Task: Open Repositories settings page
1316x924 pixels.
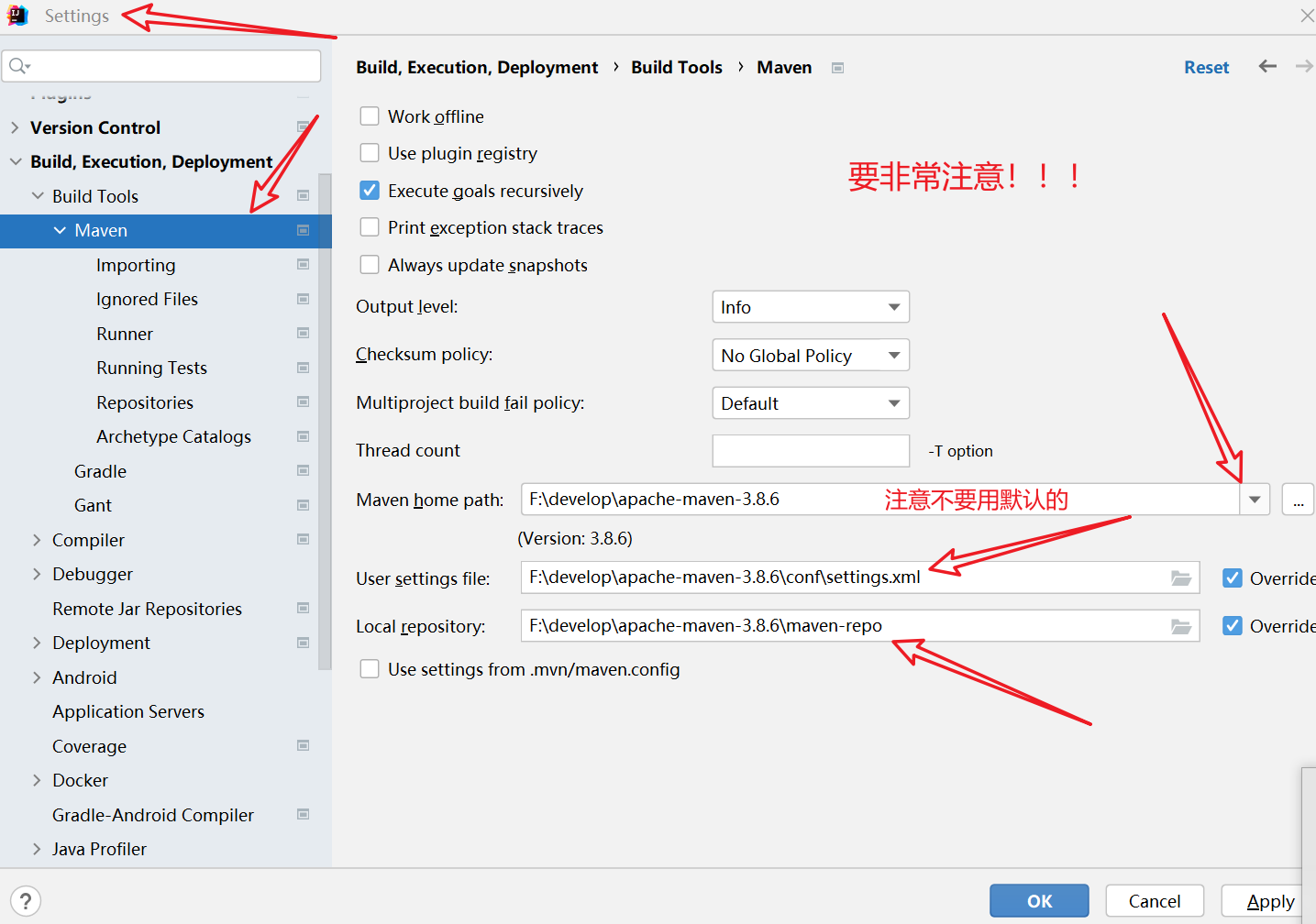Action: point(145,402)
